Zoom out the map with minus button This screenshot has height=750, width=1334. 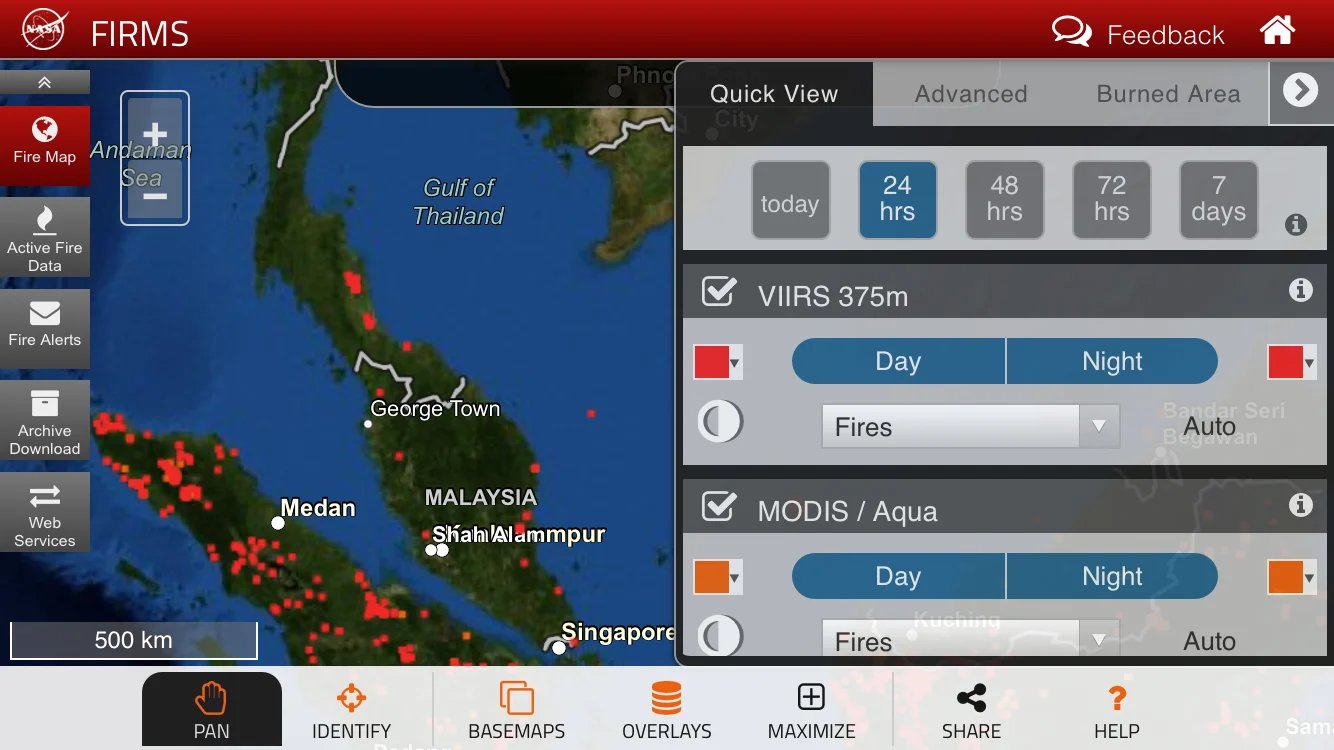click(155, 194)
